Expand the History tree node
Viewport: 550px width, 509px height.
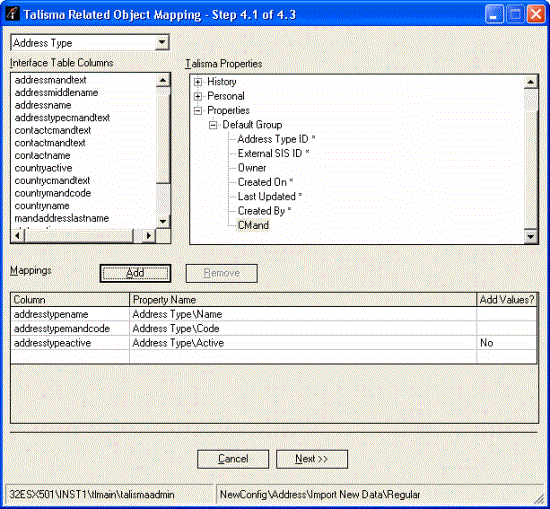tap(198, 82)
